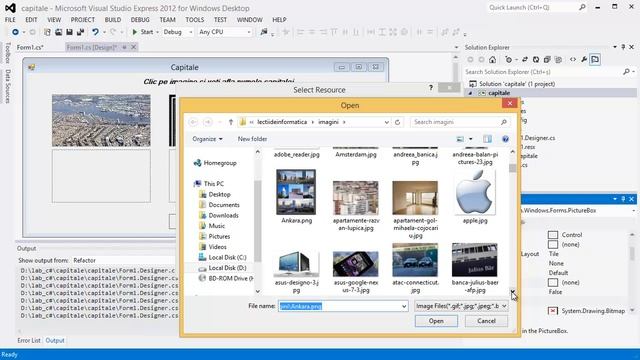Click the Data Sources side tab

[x=7, y=86]
